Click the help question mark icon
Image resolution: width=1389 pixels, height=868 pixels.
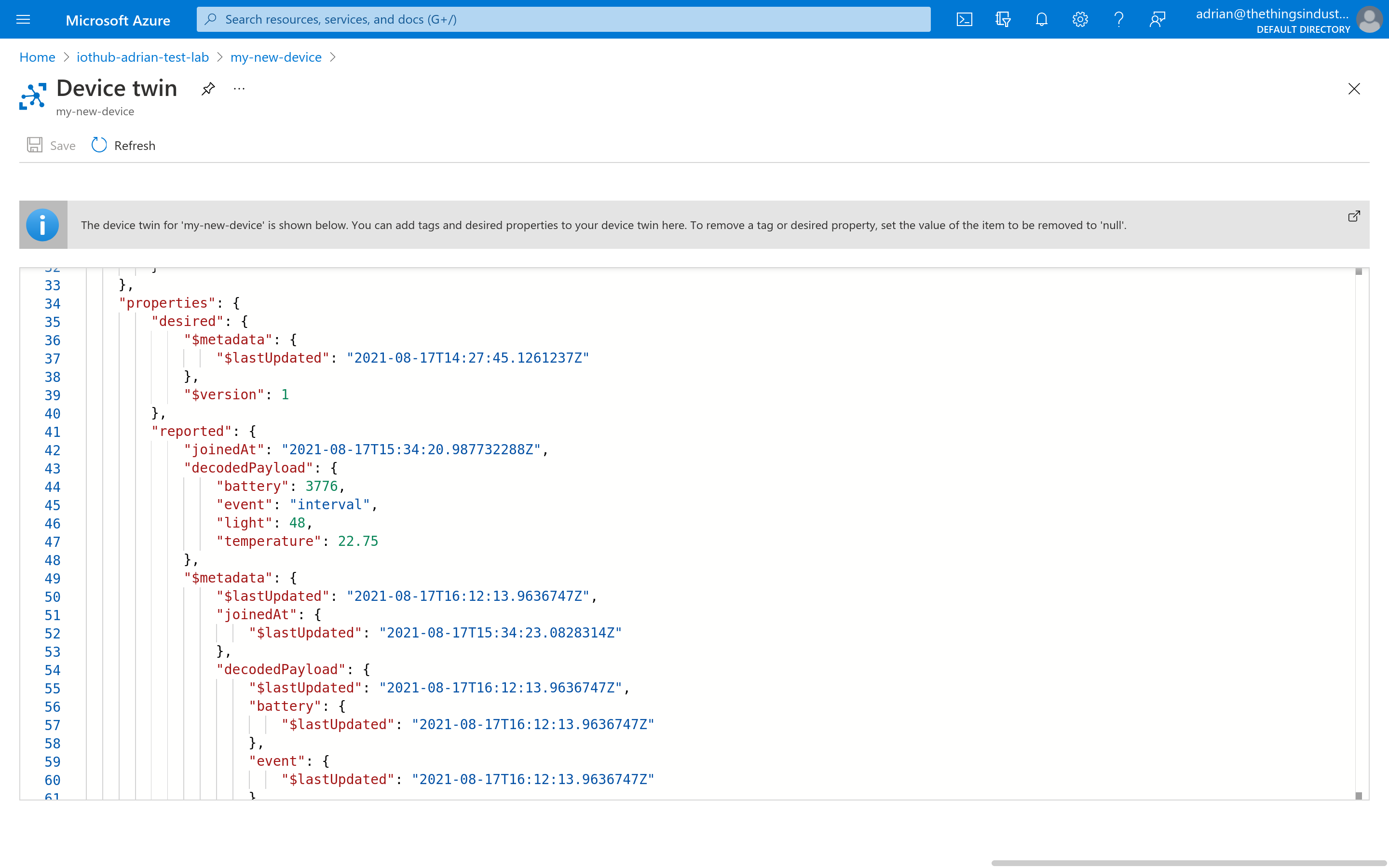pos(1118,19)
